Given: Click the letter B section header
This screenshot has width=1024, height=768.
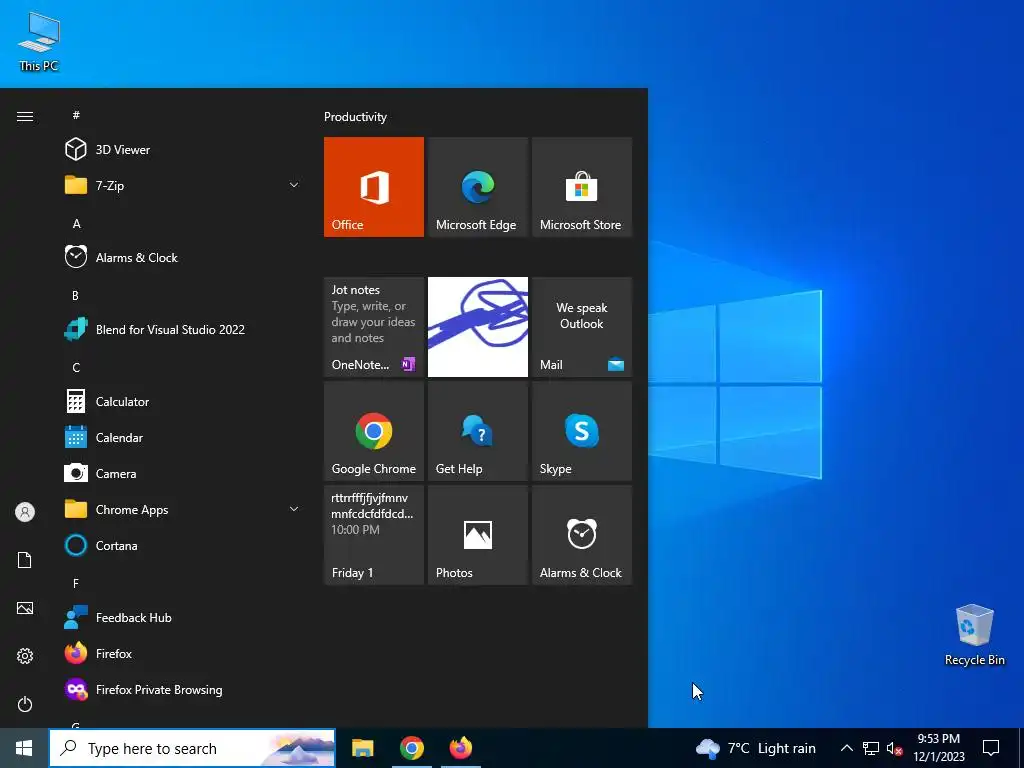Looking at the screenshot, I should pos(75,295).
